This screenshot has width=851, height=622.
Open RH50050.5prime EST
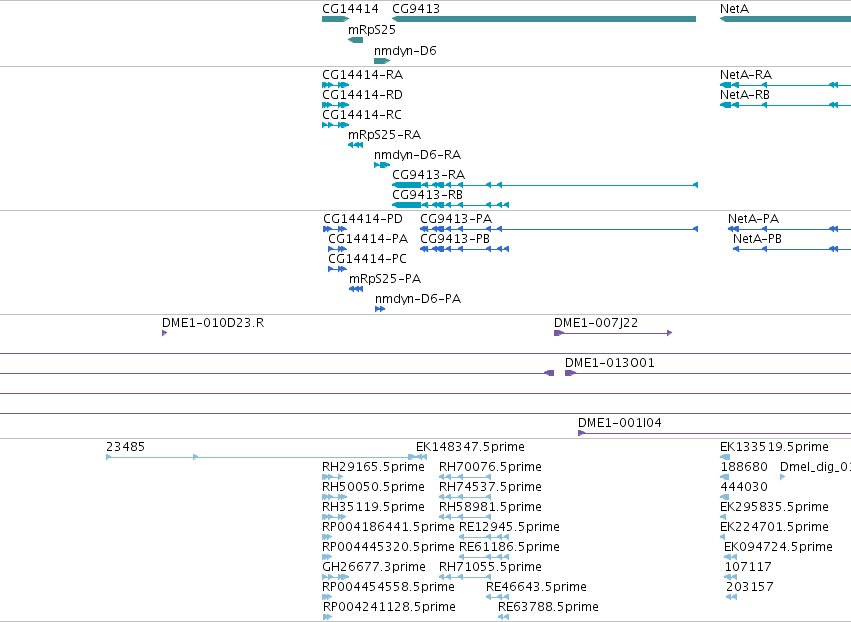click(x=373, y=487)
